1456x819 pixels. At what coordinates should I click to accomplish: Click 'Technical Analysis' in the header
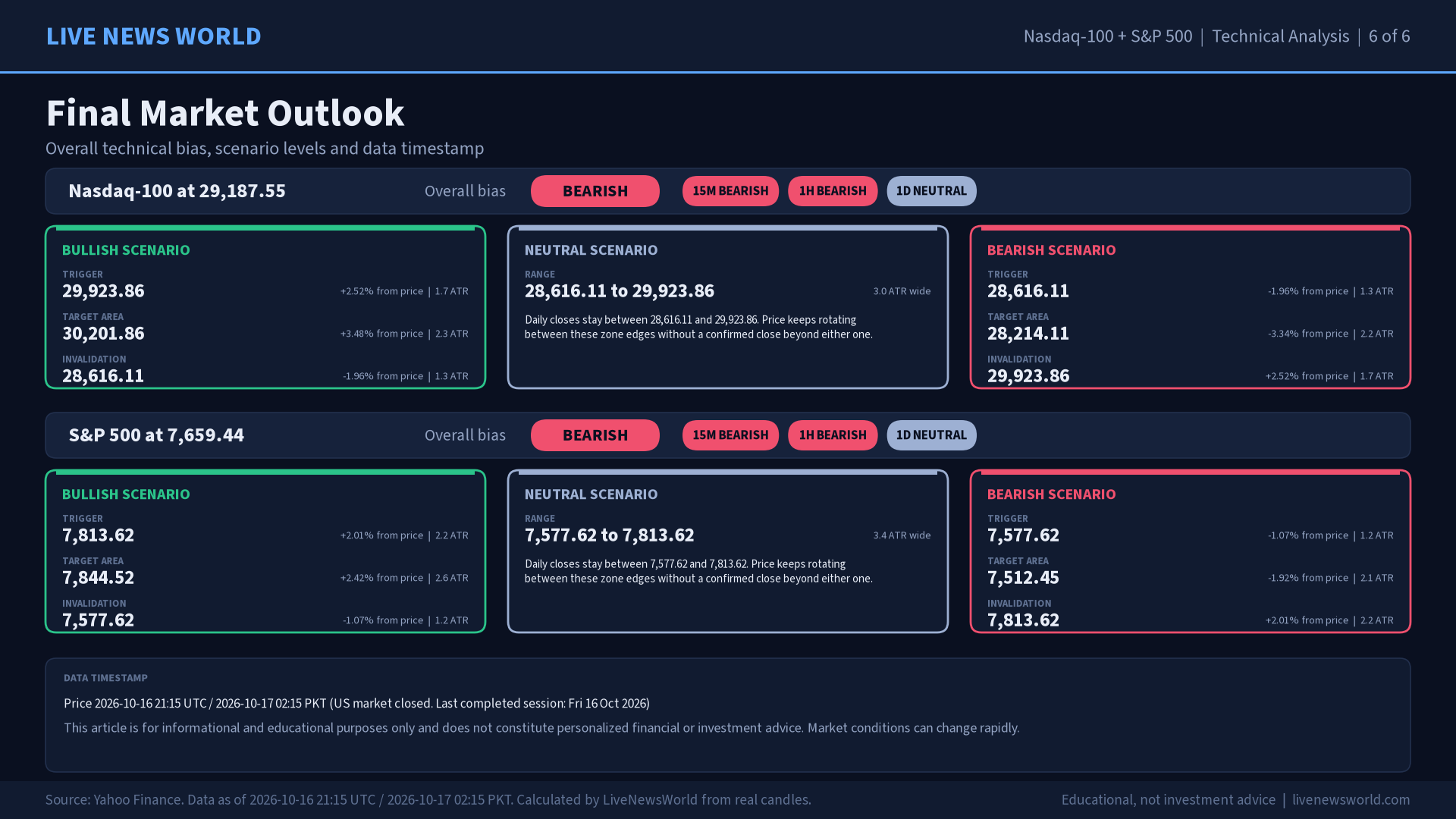(1280, 36)
